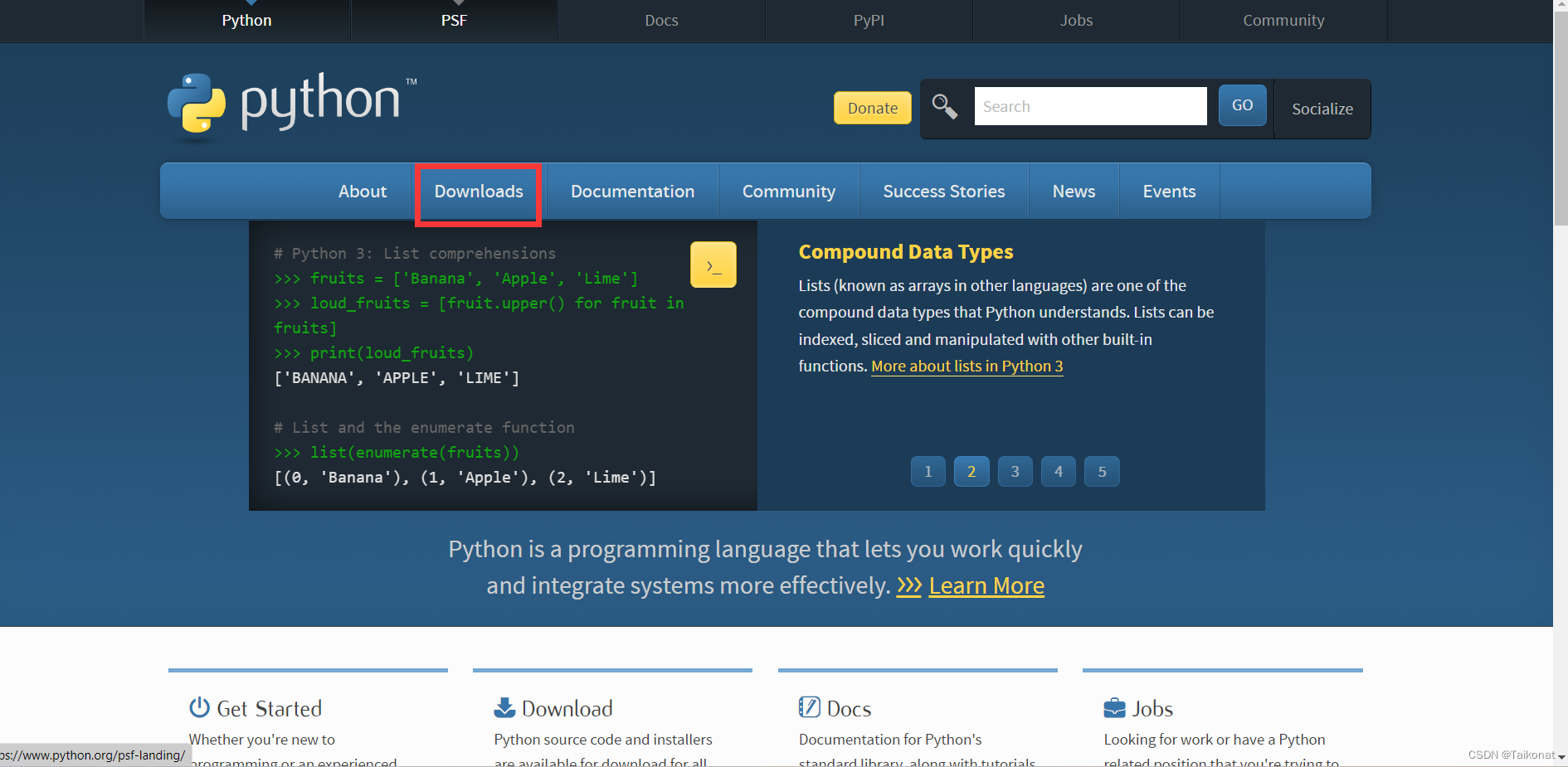Viewport: 1568px width, 767px height.
Task: Click the Jobs briefcase icon
Action: click(x=1114, y=708)
